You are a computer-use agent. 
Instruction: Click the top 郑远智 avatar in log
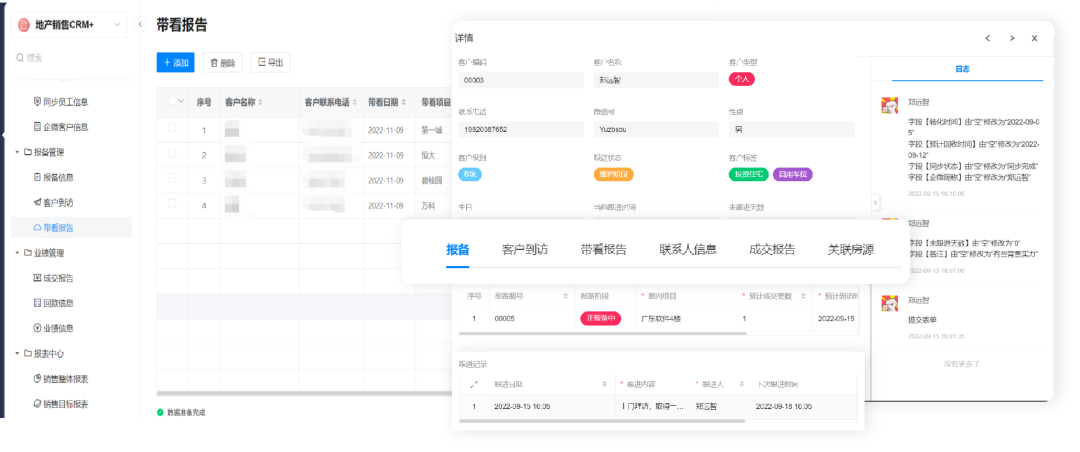click(890, 105)
